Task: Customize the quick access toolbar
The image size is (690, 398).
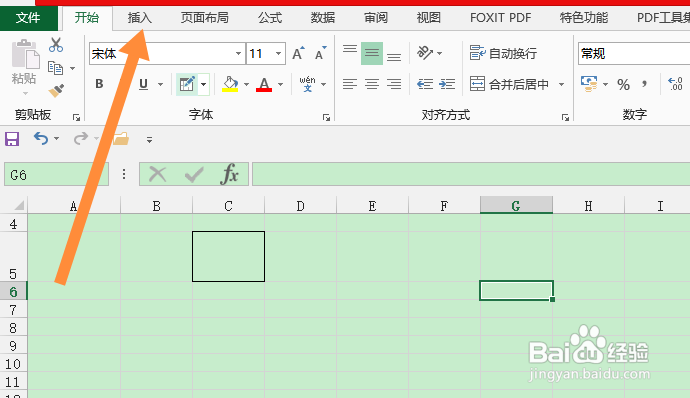Action: pyautogui.click(x=149, y=140)
